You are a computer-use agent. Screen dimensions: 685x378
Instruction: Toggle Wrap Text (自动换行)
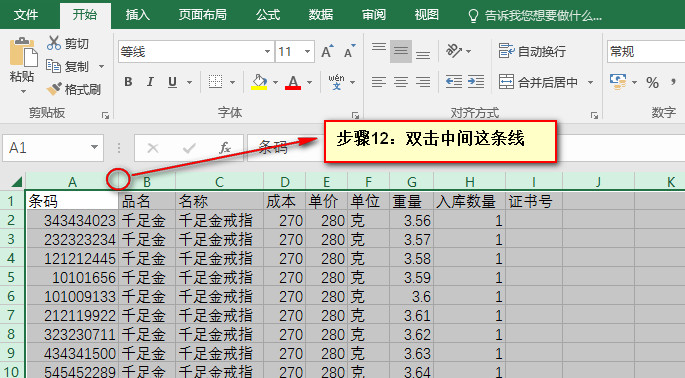[532, 51]
